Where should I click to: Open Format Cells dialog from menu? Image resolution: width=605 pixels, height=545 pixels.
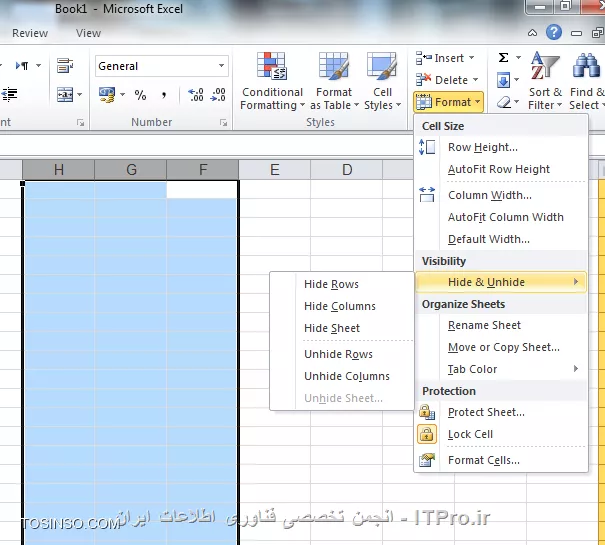click(501, 460)
